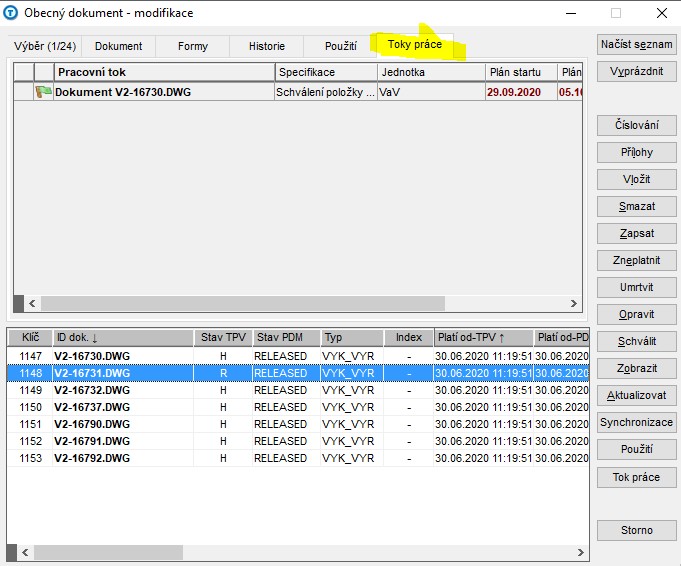
Task: Select row V2-16730.DWG in the document list
Action: coord(298,356)
